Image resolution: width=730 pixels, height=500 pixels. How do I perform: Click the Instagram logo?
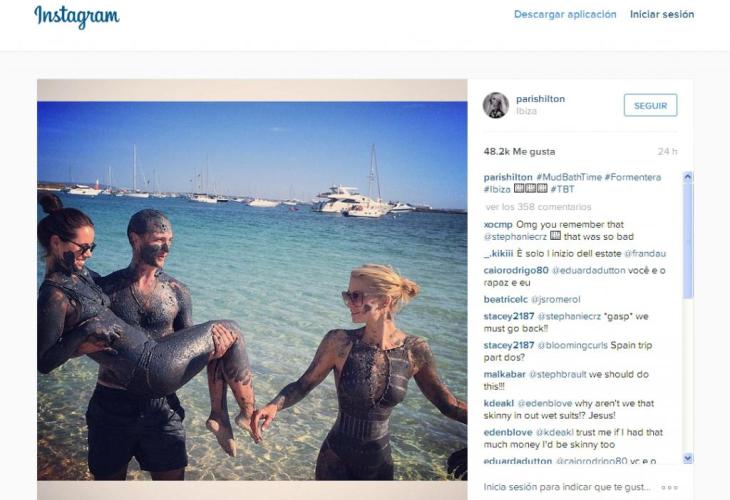pos(76,16)
